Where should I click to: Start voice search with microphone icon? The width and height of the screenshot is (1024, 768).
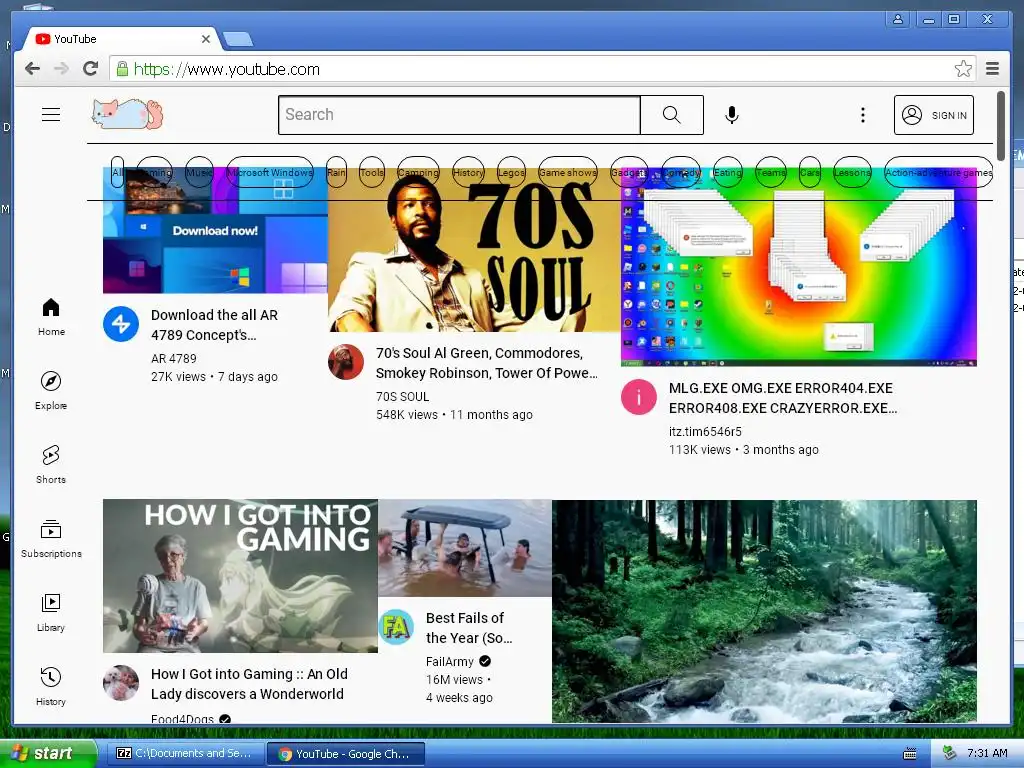point(732,115)
